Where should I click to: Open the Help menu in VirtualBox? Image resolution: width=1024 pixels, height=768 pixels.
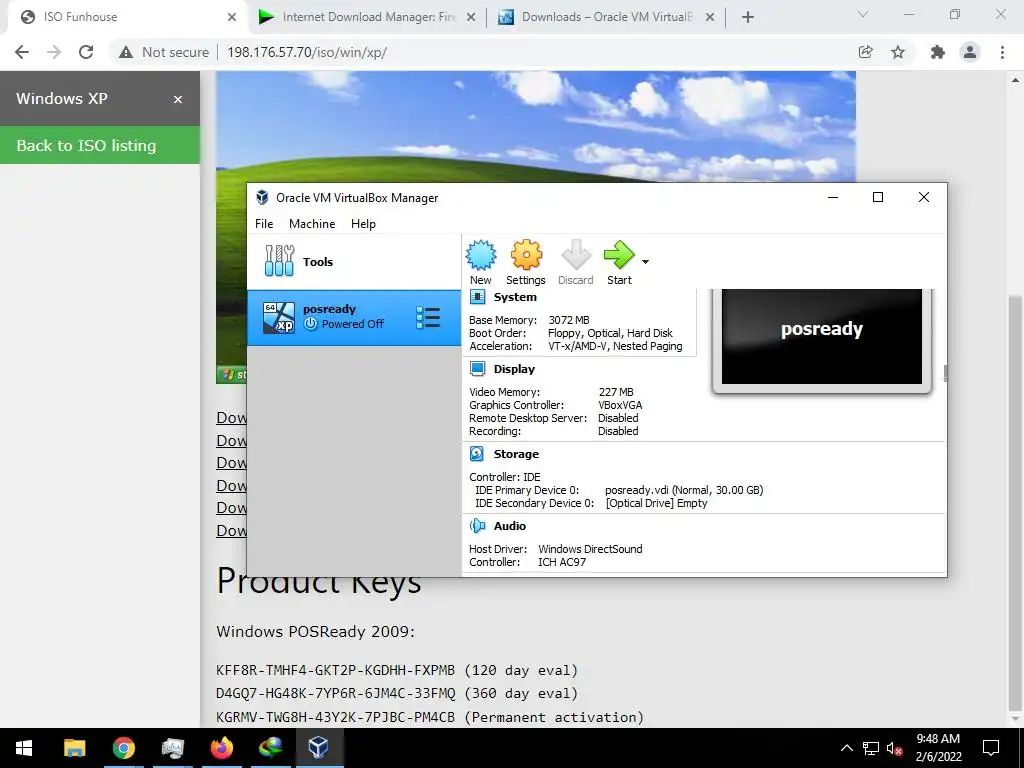coord(363,223)
